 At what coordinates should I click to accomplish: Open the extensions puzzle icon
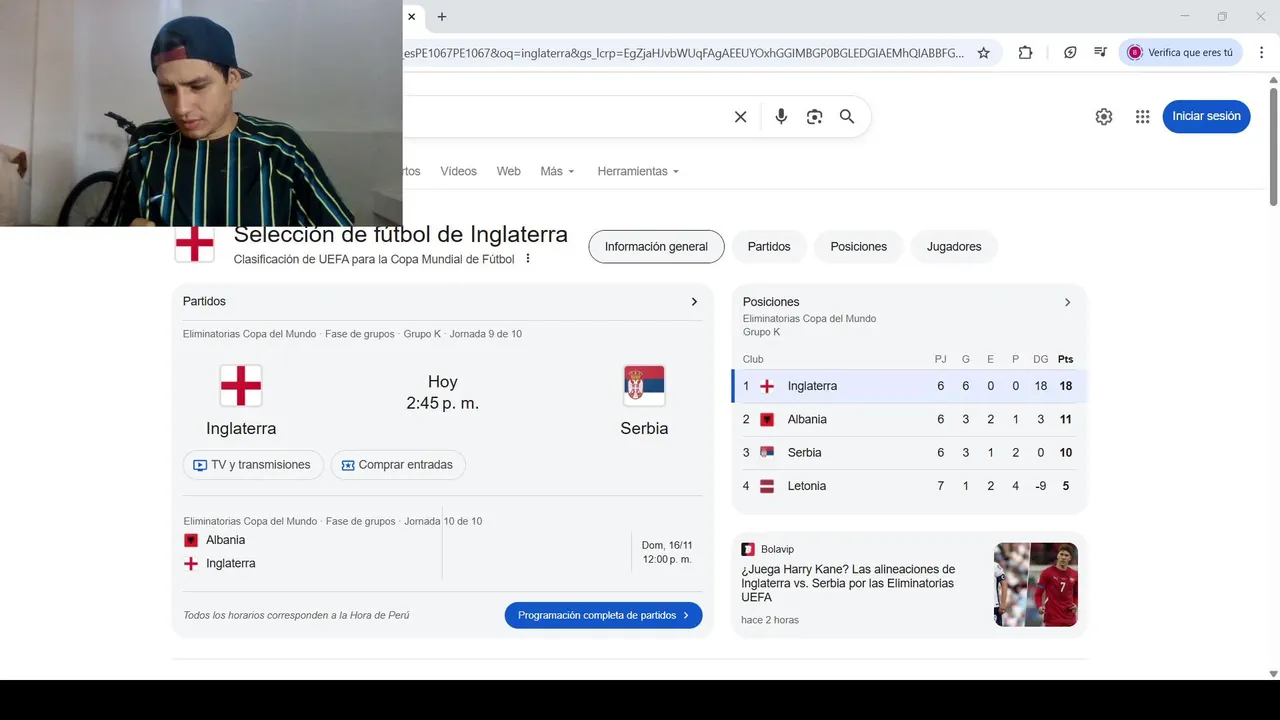(x=1025, y=53)
